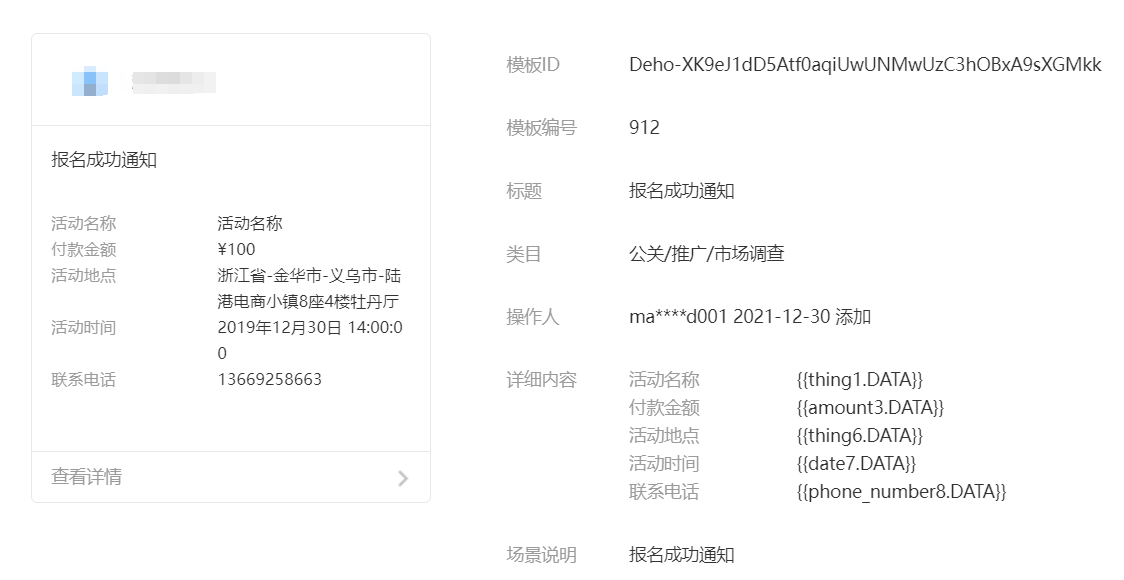Select the {{thing1.DATA}} placeholder
The width and height of the screenshot is (1124, 580).
859,379
